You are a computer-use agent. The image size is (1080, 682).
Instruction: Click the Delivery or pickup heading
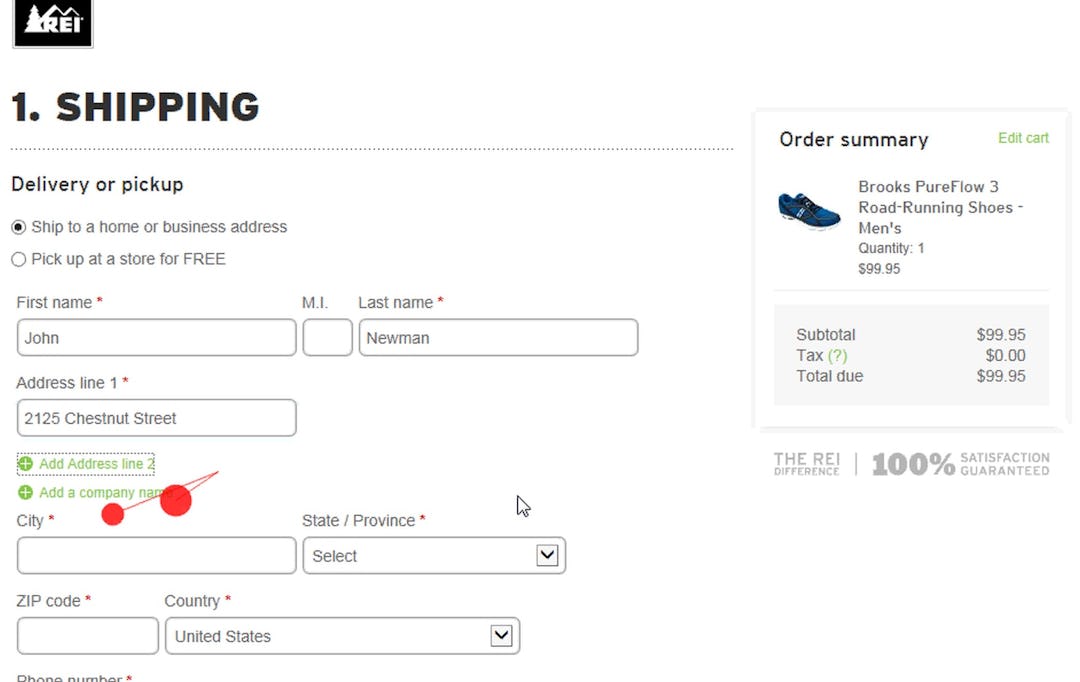(x=96, y=184)
